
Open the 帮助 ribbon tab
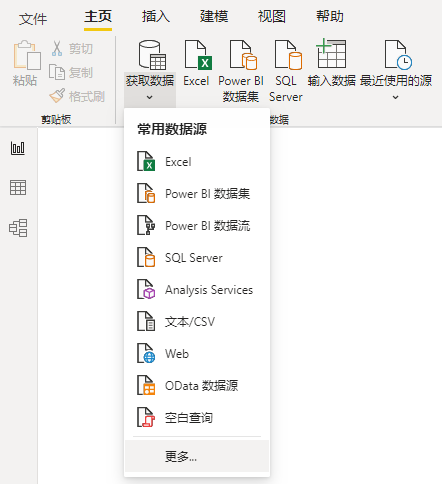pyautogui.click(x=330, y=16)
